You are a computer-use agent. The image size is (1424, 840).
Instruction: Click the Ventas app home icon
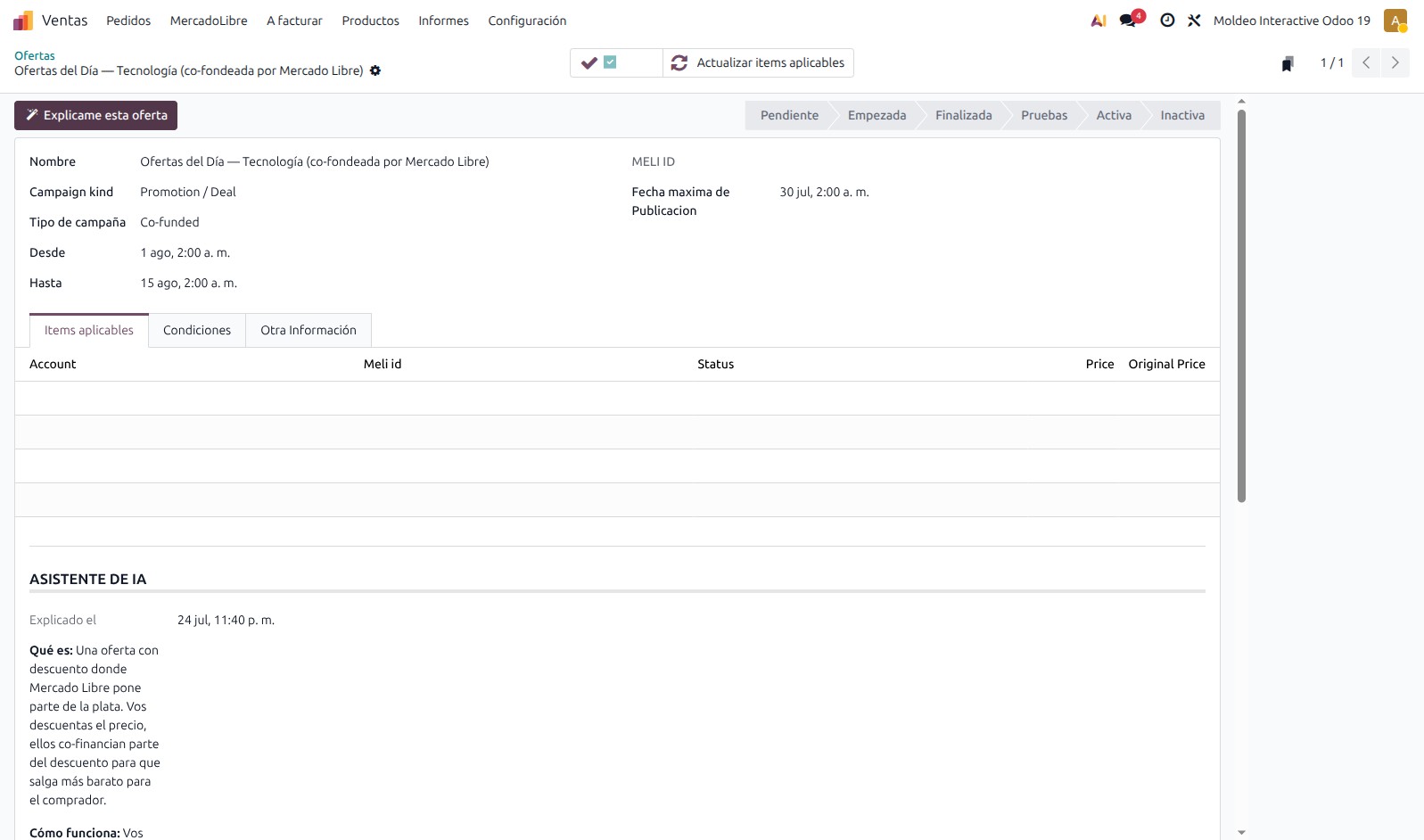pos(23,21)
